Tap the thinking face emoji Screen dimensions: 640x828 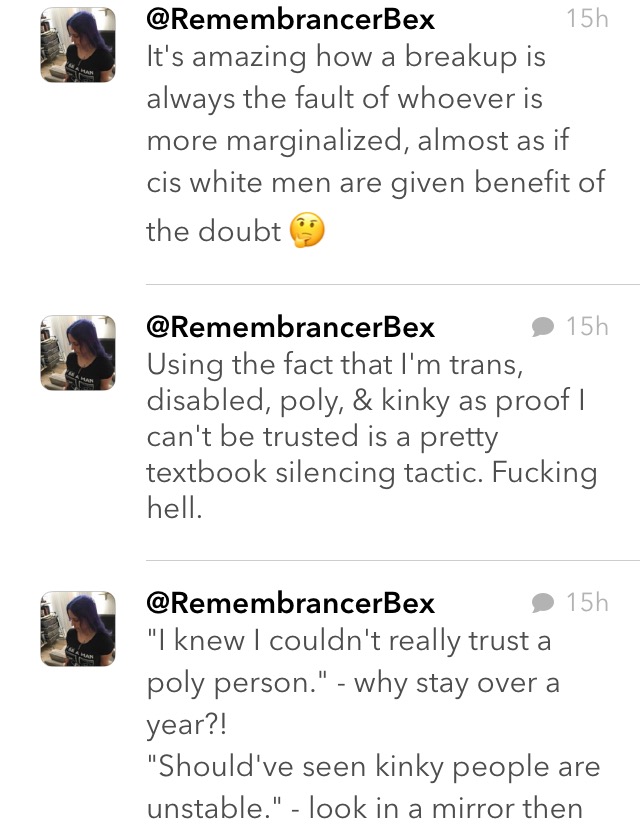tap(307, 230)
